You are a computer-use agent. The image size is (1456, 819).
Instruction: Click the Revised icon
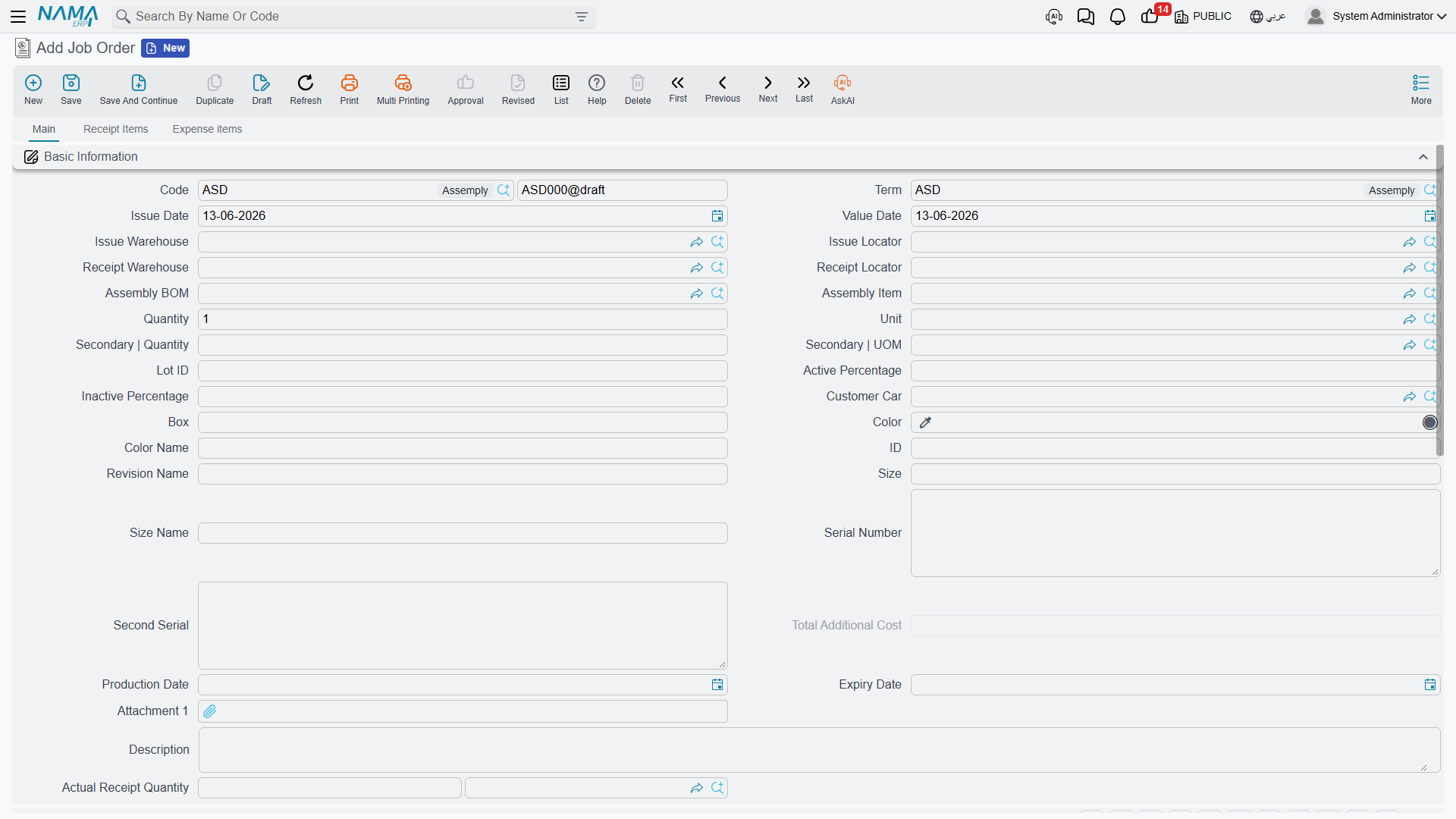point(518,89)
